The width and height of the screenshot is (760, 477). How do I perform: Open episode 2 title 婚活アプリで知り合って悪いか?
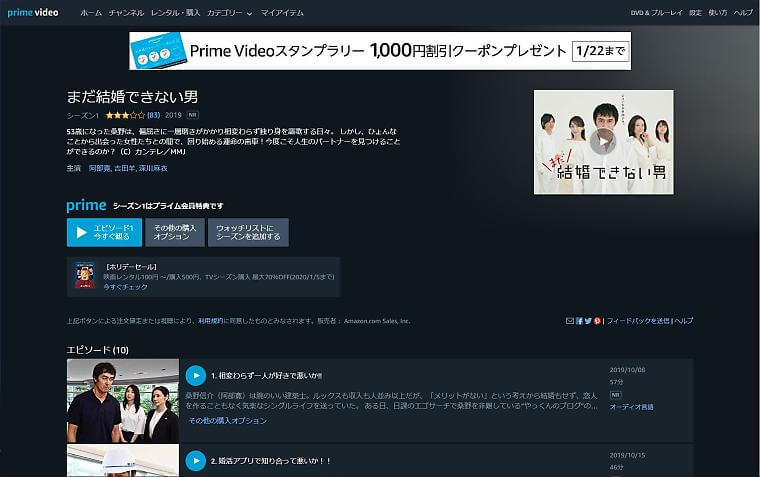pyautogui.click(x=271, y=461)
